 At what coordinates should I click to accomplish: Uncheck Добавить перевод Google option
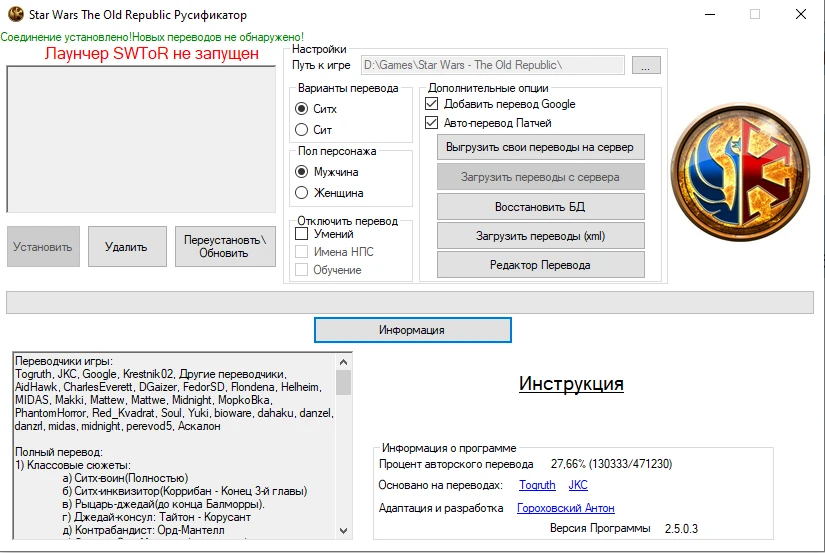[x=431, y=104]
